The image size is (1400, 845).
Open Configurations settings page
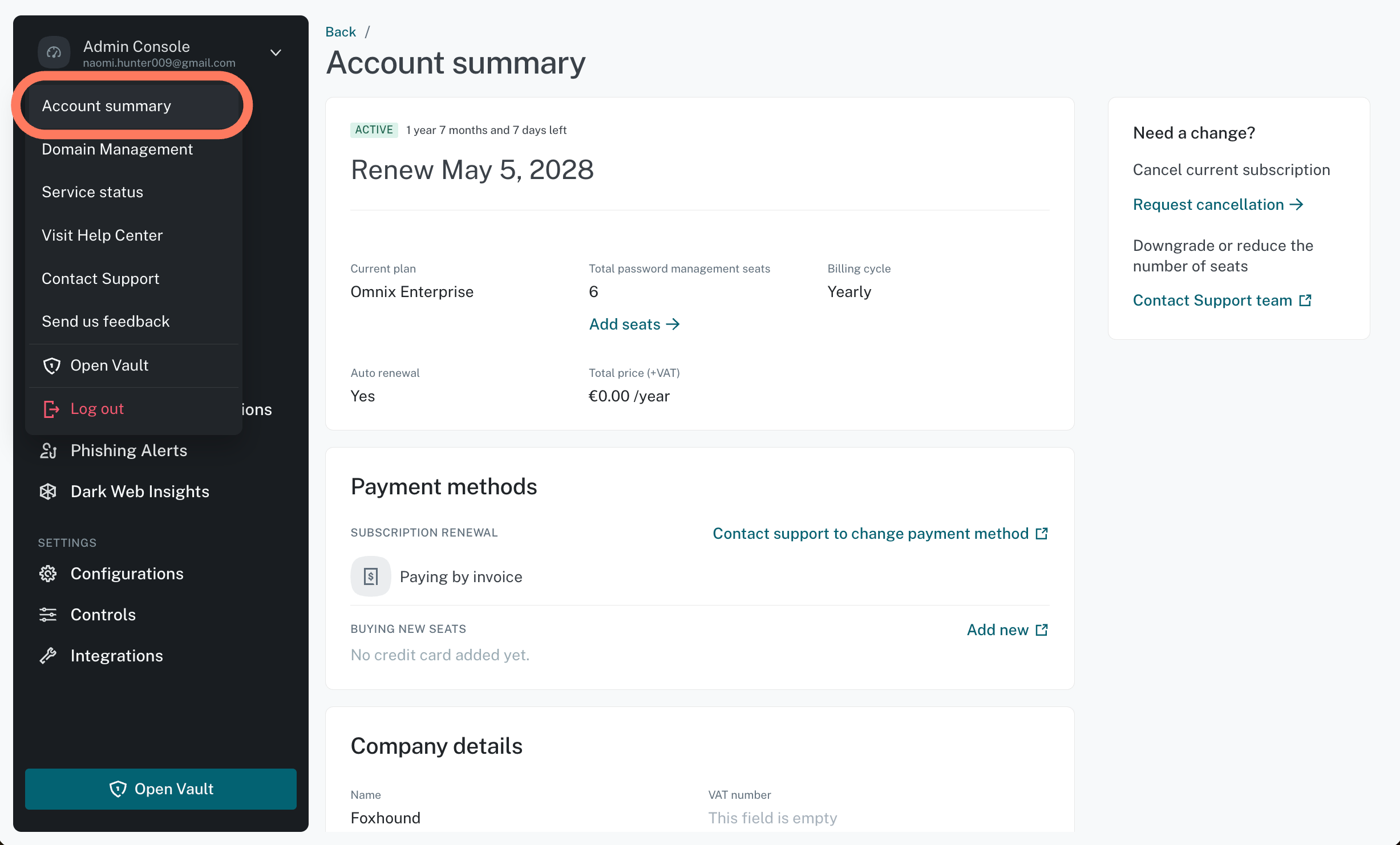(x=127, y=574)
